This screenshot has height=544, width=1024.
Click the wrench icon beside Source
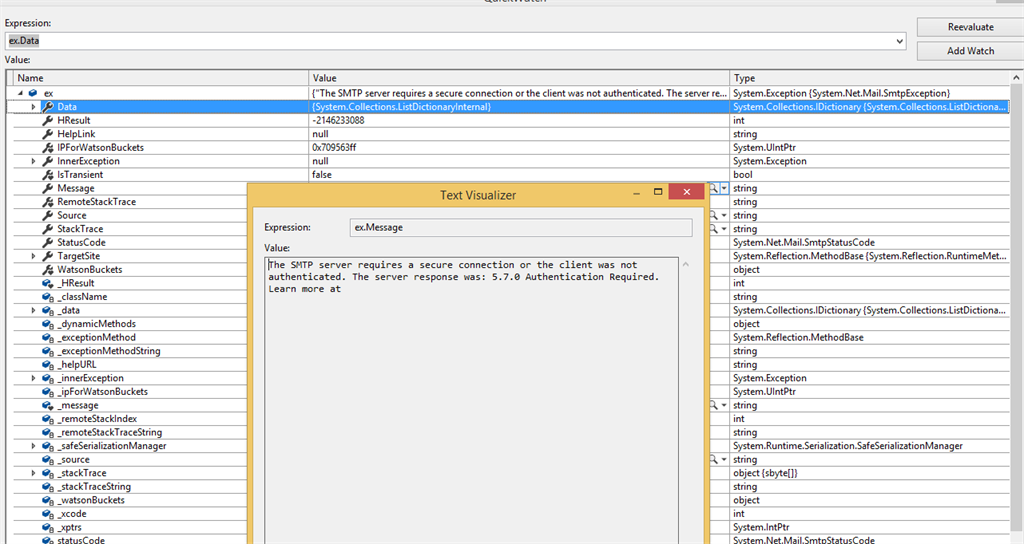[x=48, y=216]
